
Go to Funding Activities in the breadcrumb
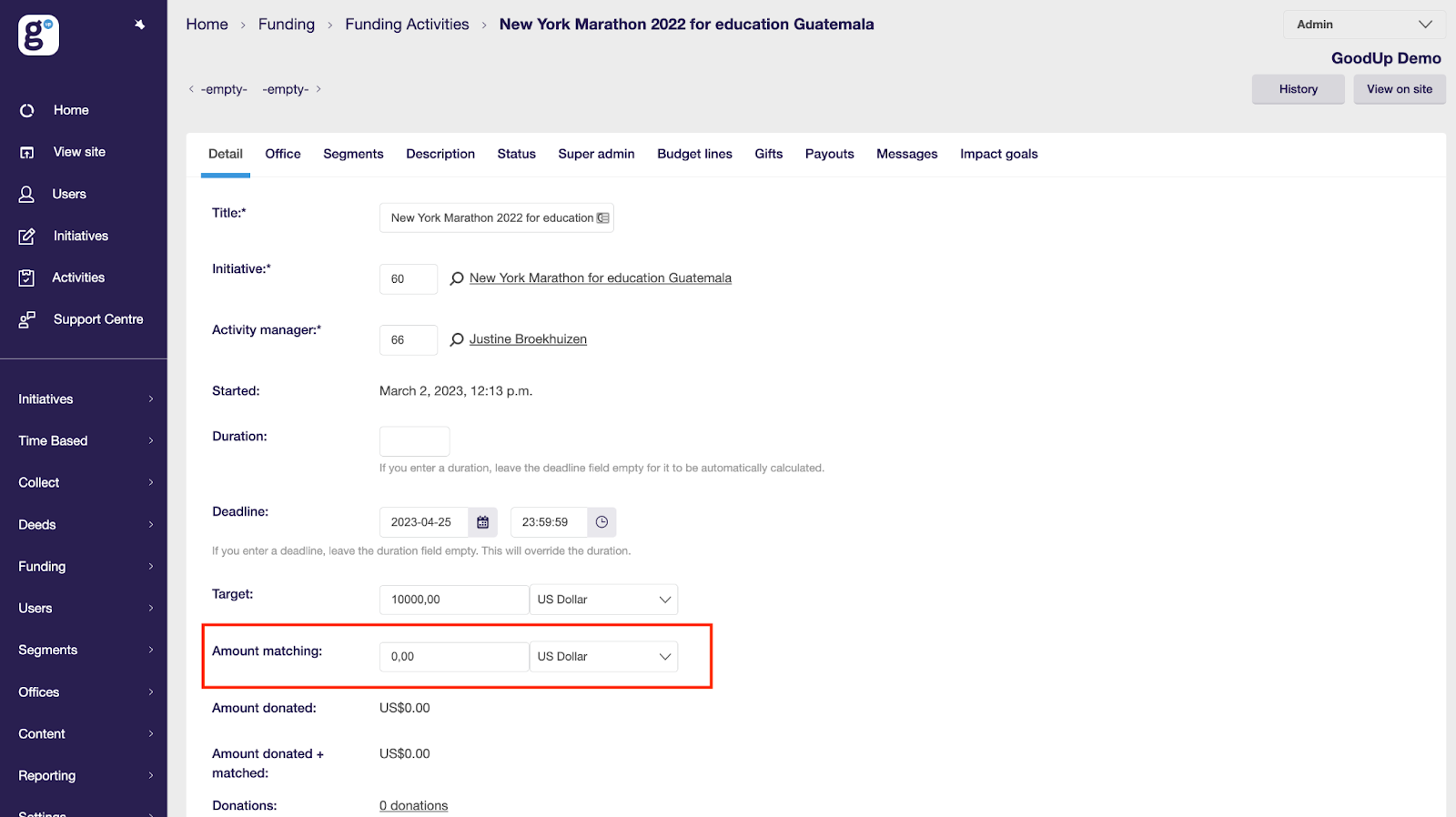[x=407, y=25]
